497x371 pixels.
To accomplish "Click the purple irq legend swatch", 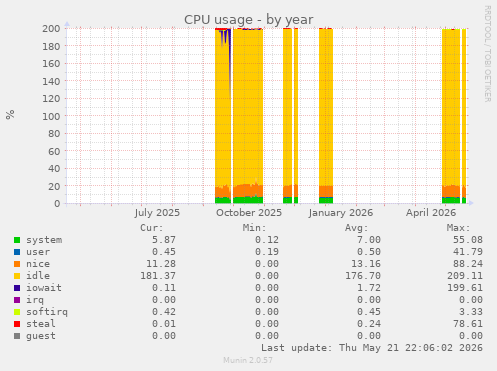I will (17, 300).
